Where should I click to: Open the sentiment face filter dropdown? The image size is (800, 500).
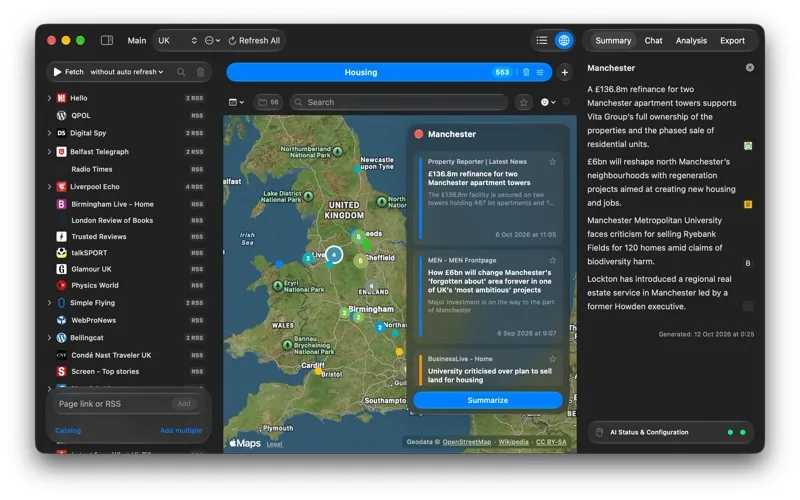point(548,102)
